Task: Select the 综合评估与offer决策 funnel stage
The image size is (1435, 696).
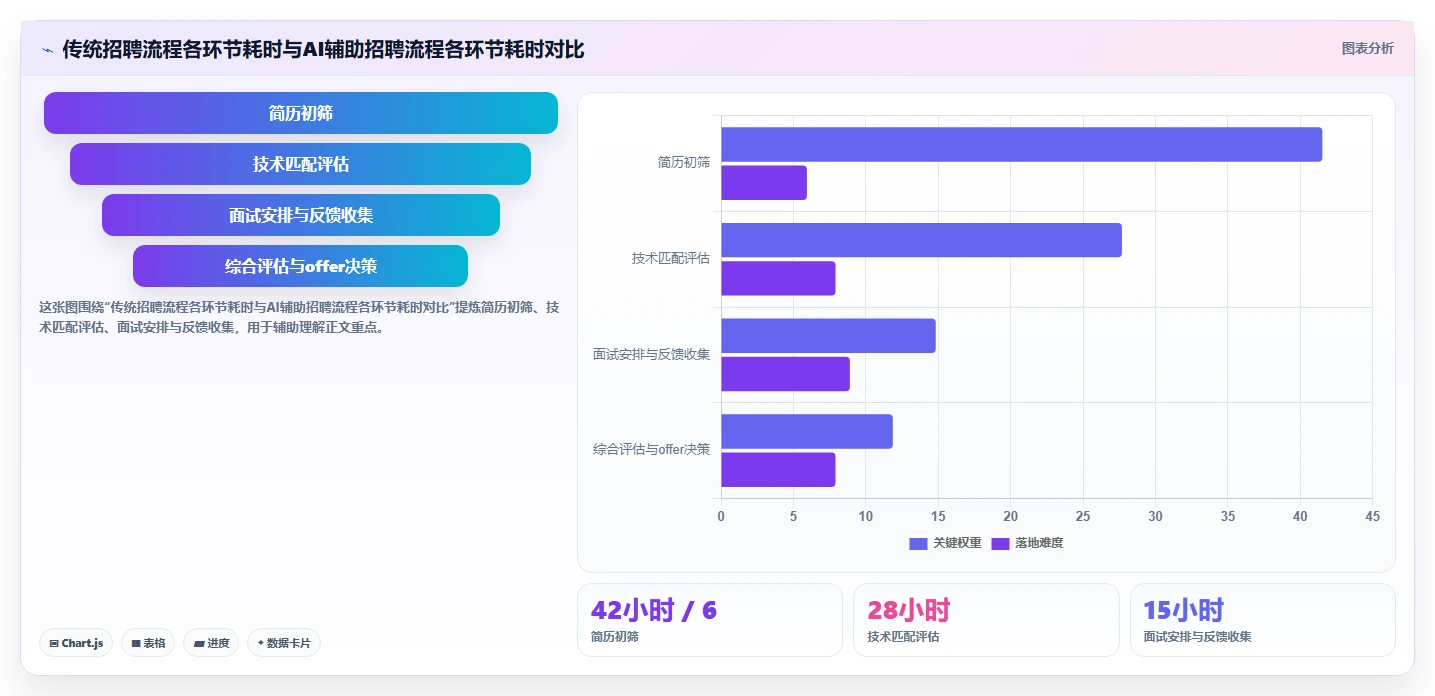Action: click(x=300, y=266)
